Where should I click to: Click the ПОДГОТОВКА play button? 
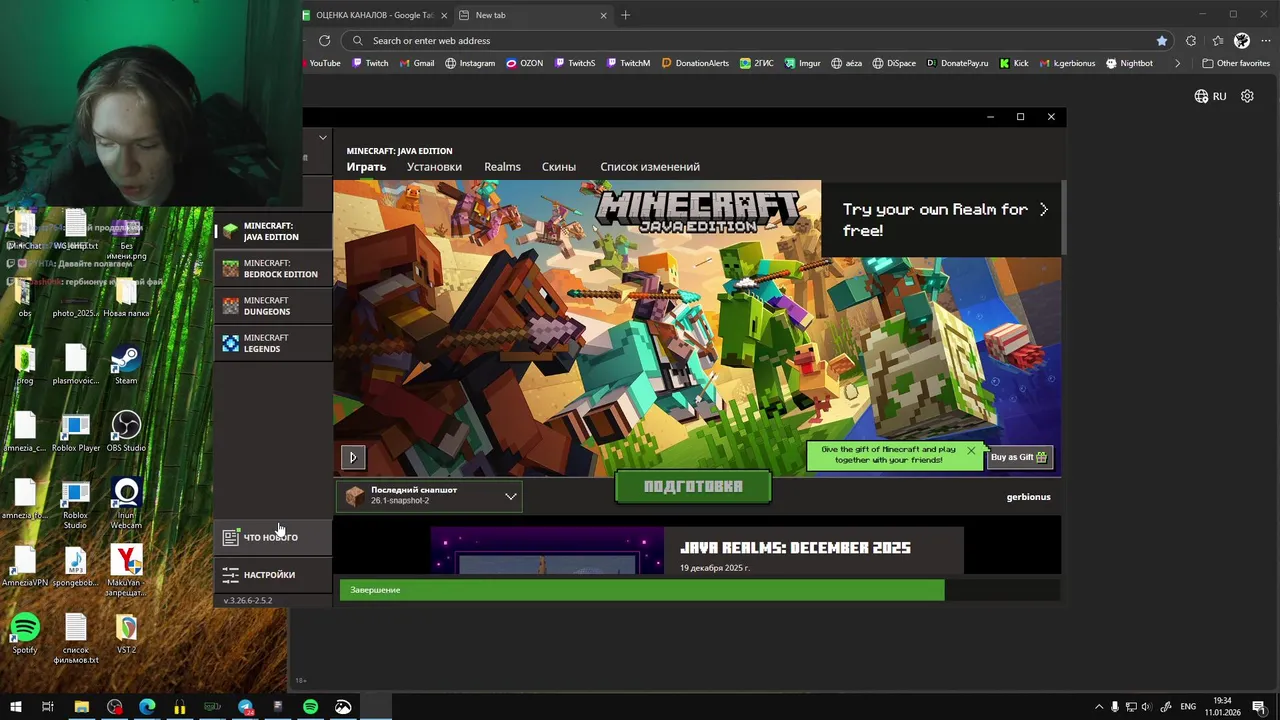[693, 487]
